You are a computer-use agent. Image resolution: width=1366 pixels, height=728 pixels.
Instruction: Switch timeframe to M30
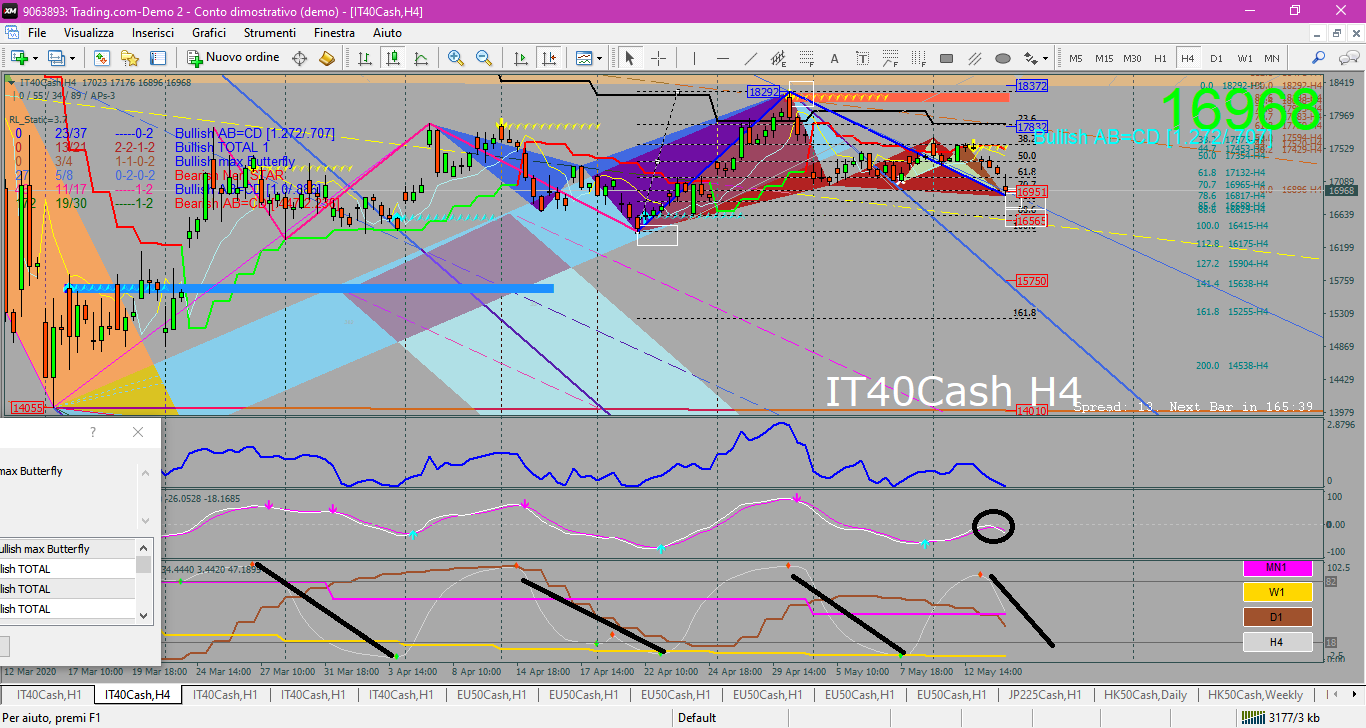(x=1132, y=58)
